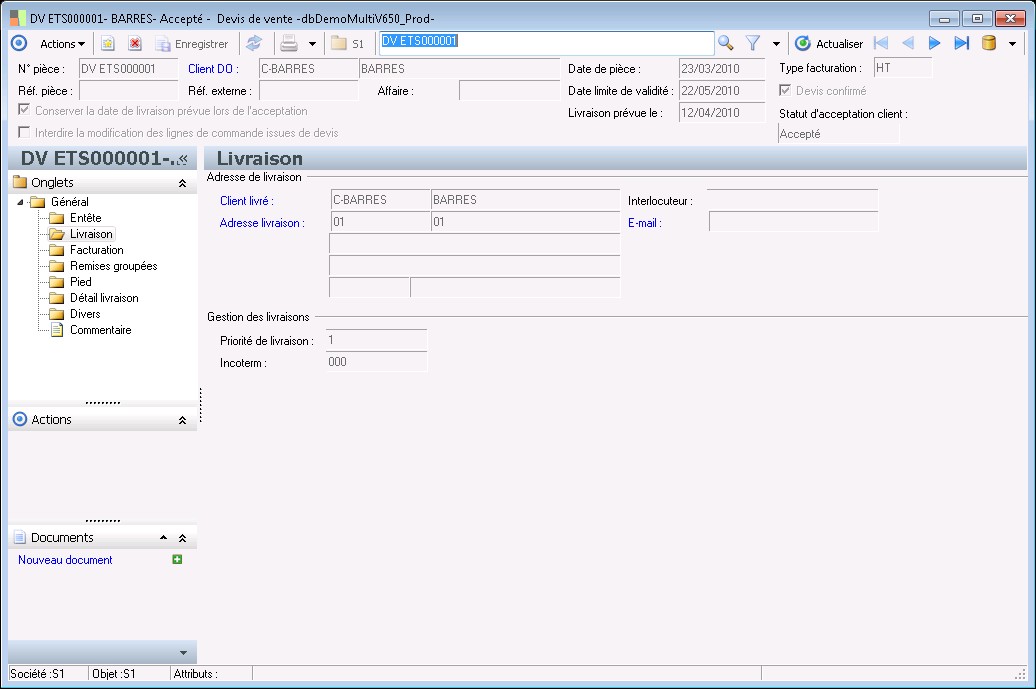The image size is (1036, 689).
Task: Jump to the last record arrow
Action: 961,43
